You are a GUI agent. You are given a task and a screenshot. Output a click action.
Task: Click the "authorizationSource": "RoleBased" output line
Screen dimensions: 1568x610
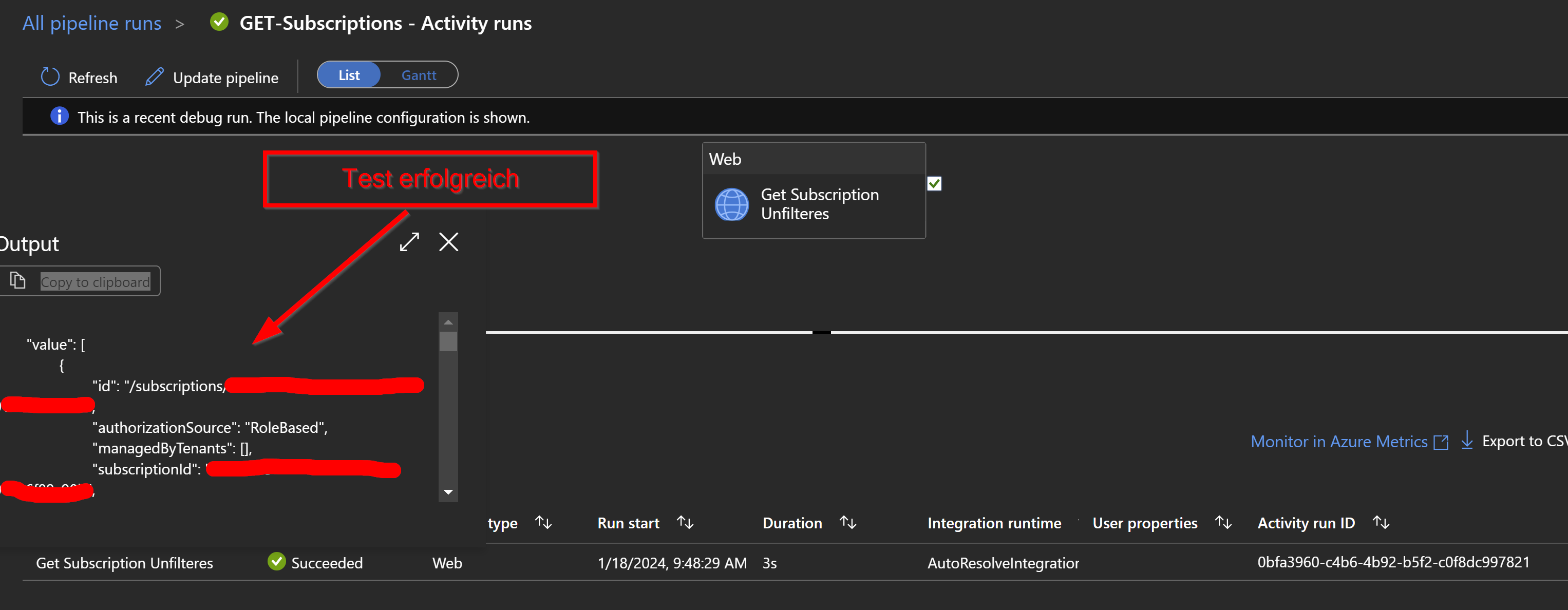210,427
